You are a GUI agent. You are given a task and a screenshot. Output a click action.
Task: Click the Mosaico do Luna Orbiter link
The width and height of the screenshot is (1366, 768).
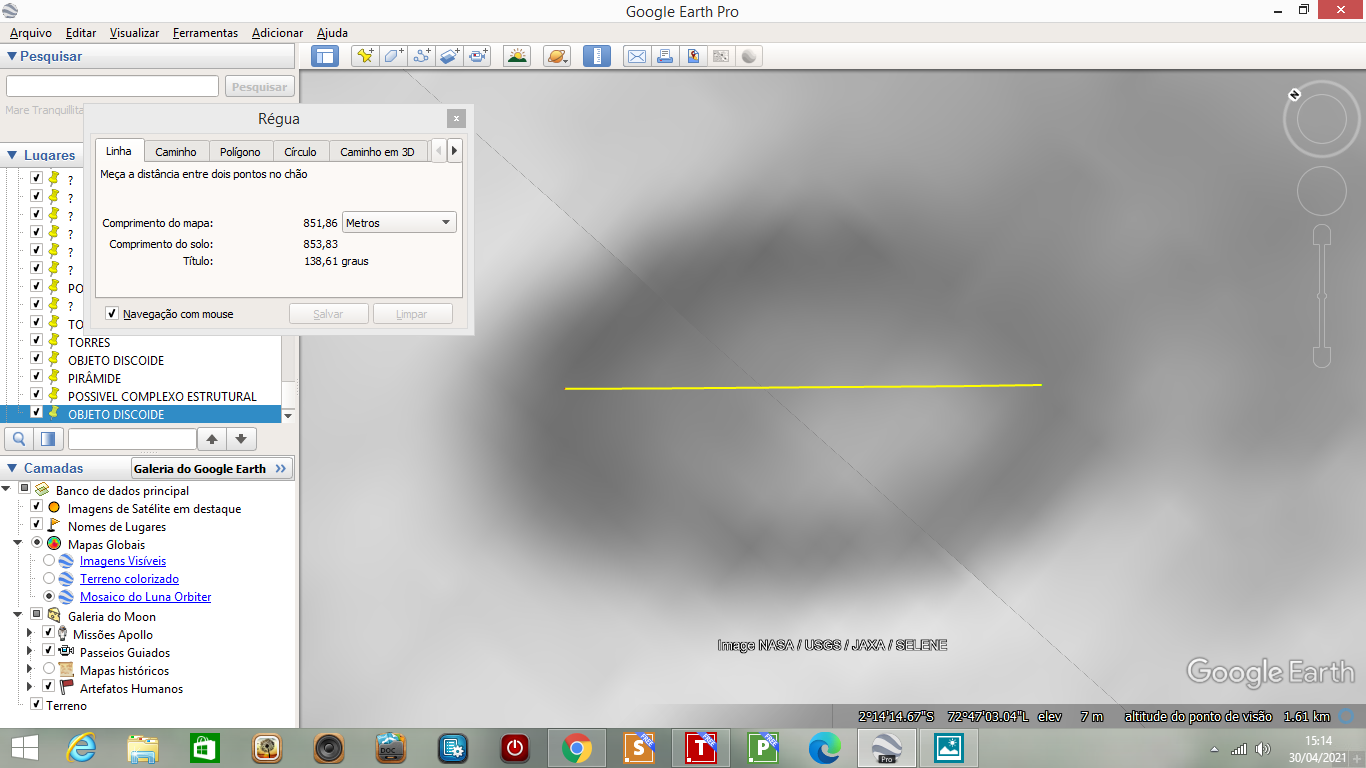coord(145,597)
